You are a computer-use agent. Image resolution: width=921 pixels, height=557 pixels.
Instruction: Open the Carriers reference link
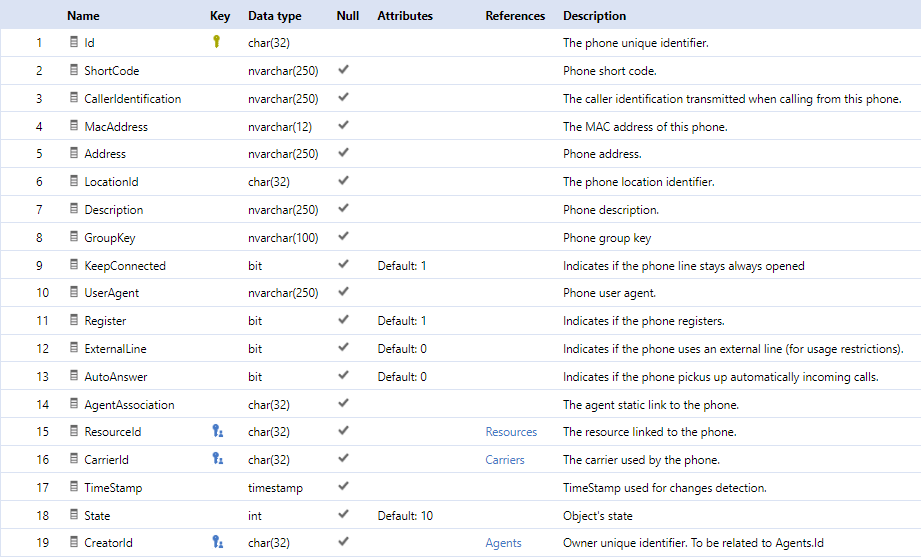click(x=505, y=460)
